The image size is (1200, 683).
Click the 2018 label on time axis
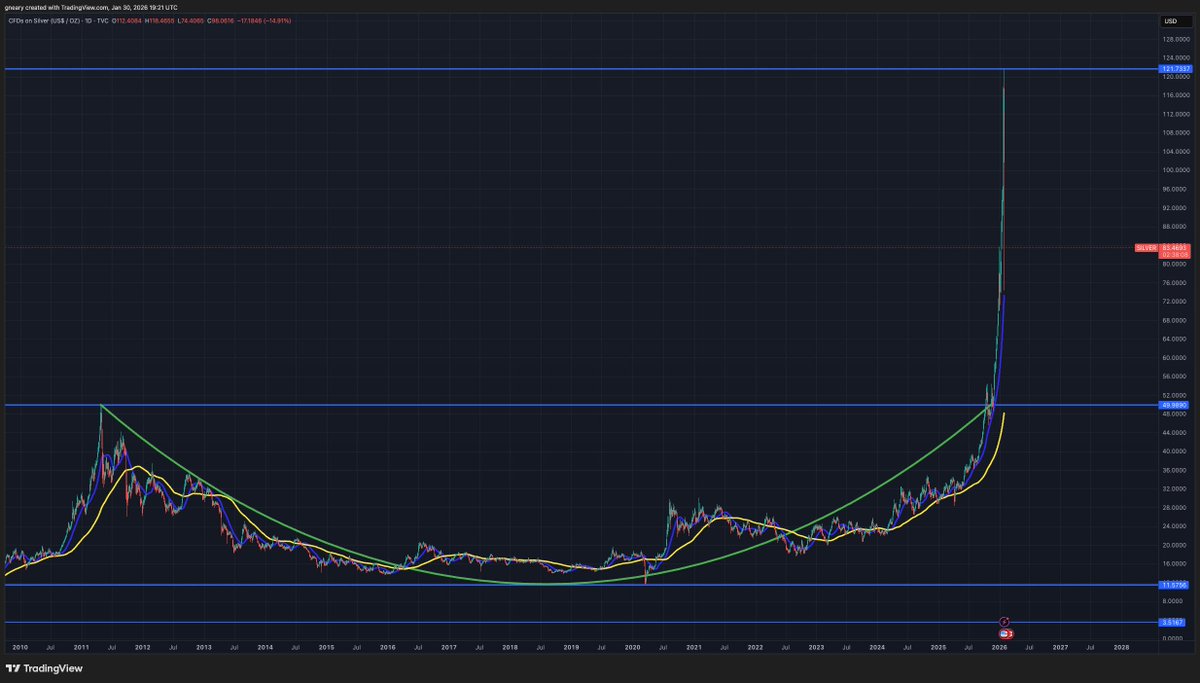pos(509,647)
